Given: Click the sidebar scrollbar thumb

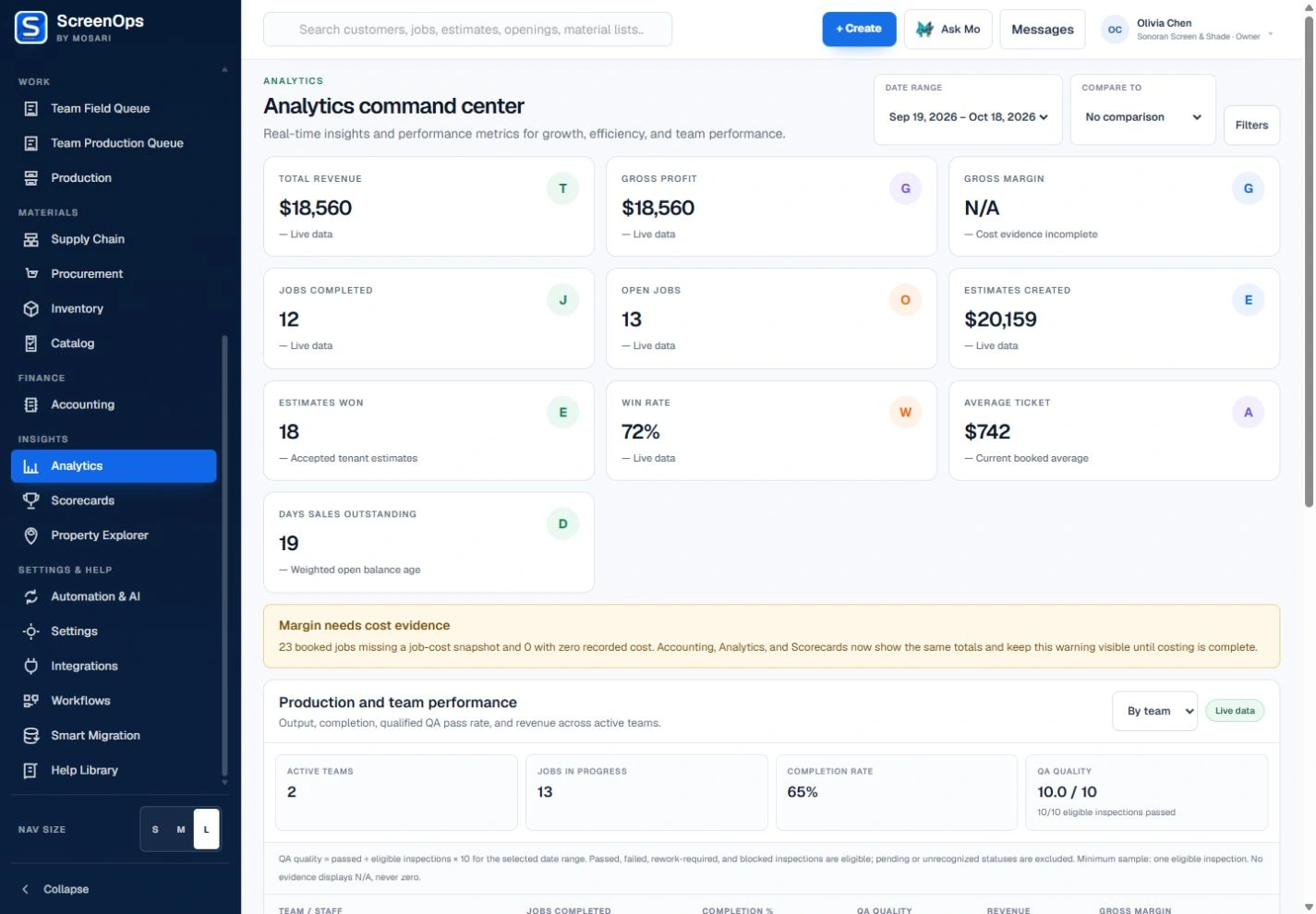Looking at the screenshot, I should [224, 556].
